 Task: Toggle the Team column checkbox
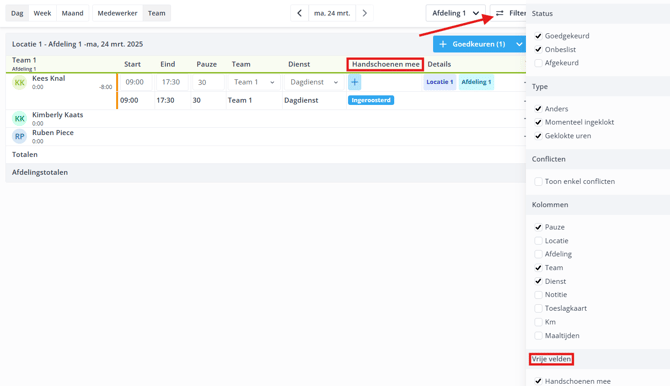coord(538,268)
